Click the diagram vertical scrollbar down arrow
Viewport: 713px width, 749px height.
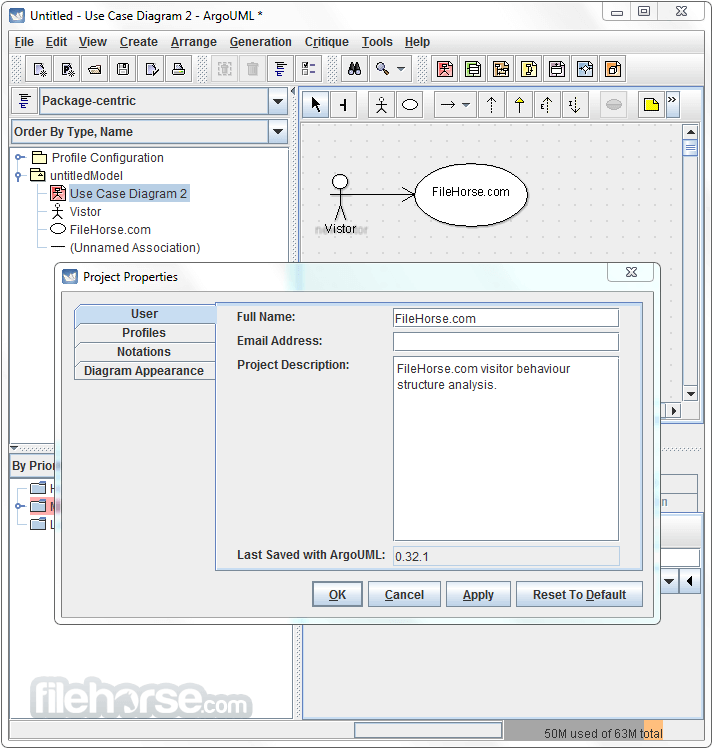click(691, 394)
